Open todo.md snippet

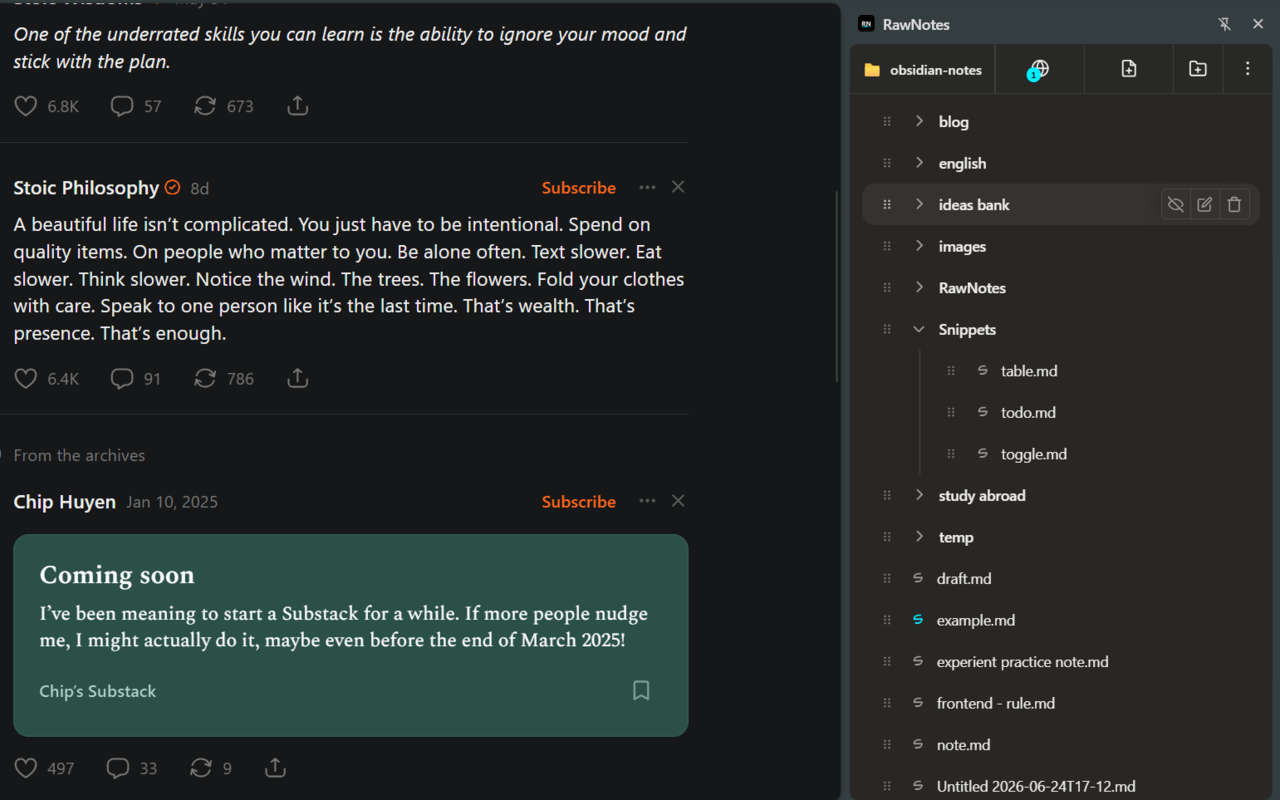[x=1028, y=412]
